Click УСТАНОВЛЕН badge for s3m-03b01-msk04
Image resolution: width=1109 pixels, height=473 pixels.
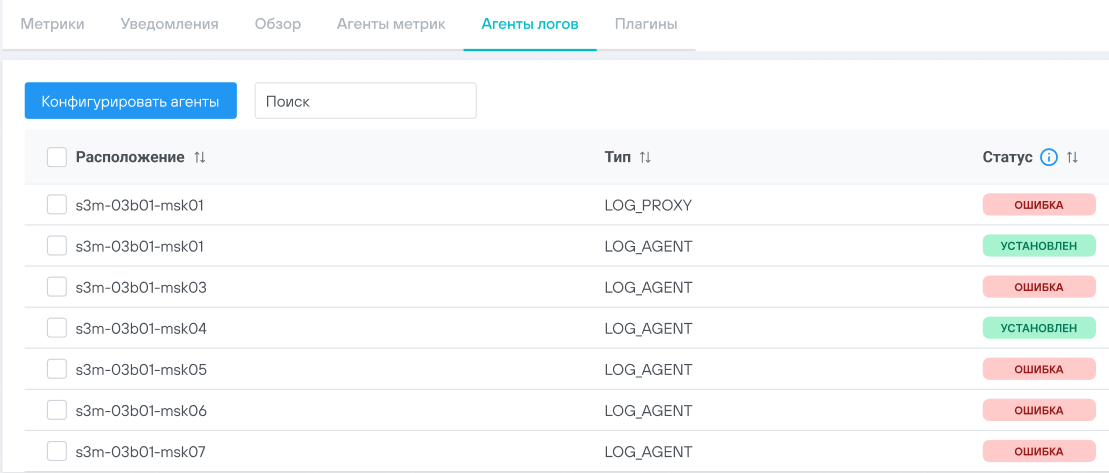pos(1039,328)
